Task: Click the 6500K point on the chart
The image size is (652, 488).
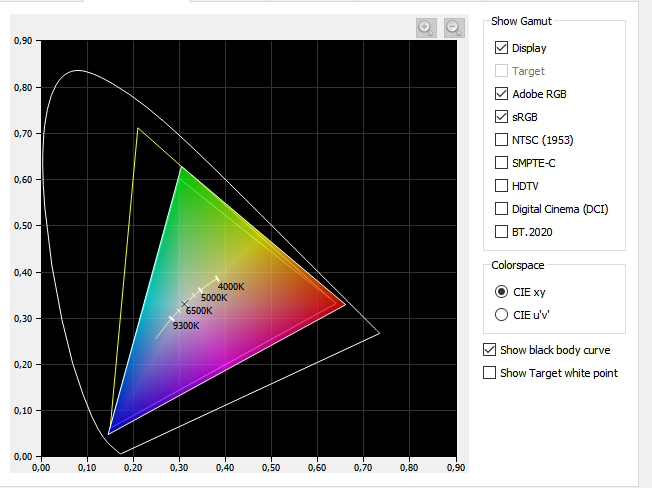Action: pyautogui.click(x=185, y=303)
